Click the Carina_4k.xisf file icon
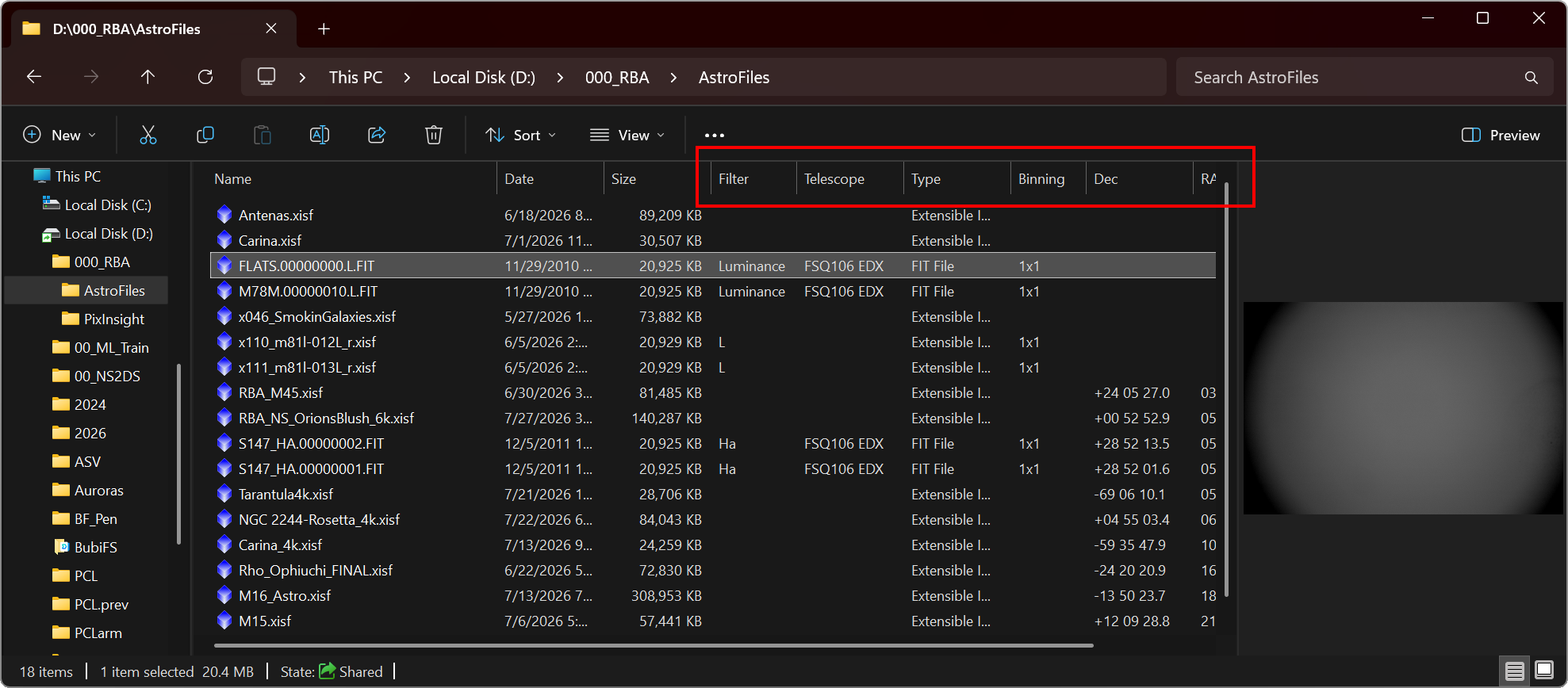The height and width of the screenshot is (688, 1568). 224,545
